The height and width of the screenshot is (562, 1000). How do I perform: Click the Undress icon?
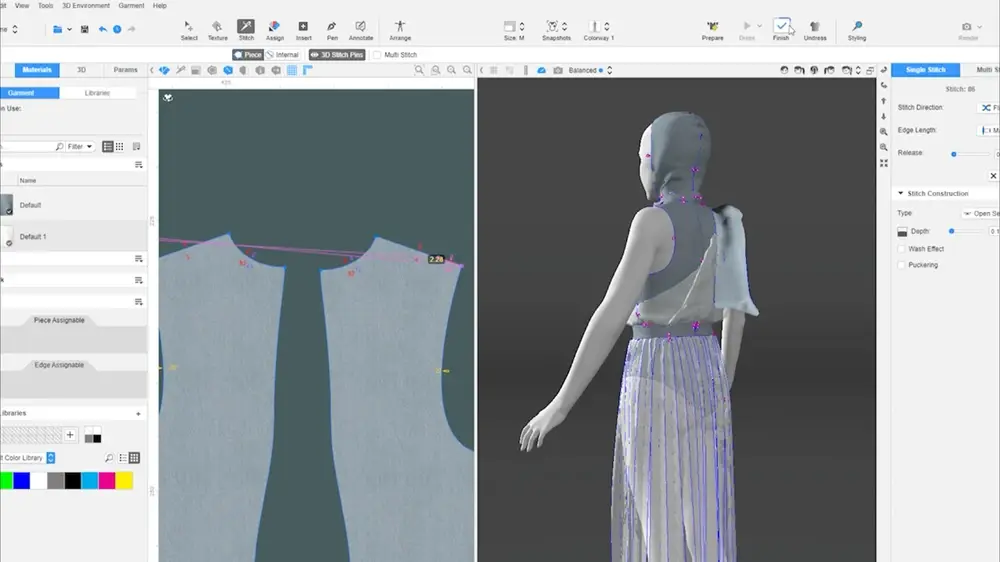pos(815,28)
